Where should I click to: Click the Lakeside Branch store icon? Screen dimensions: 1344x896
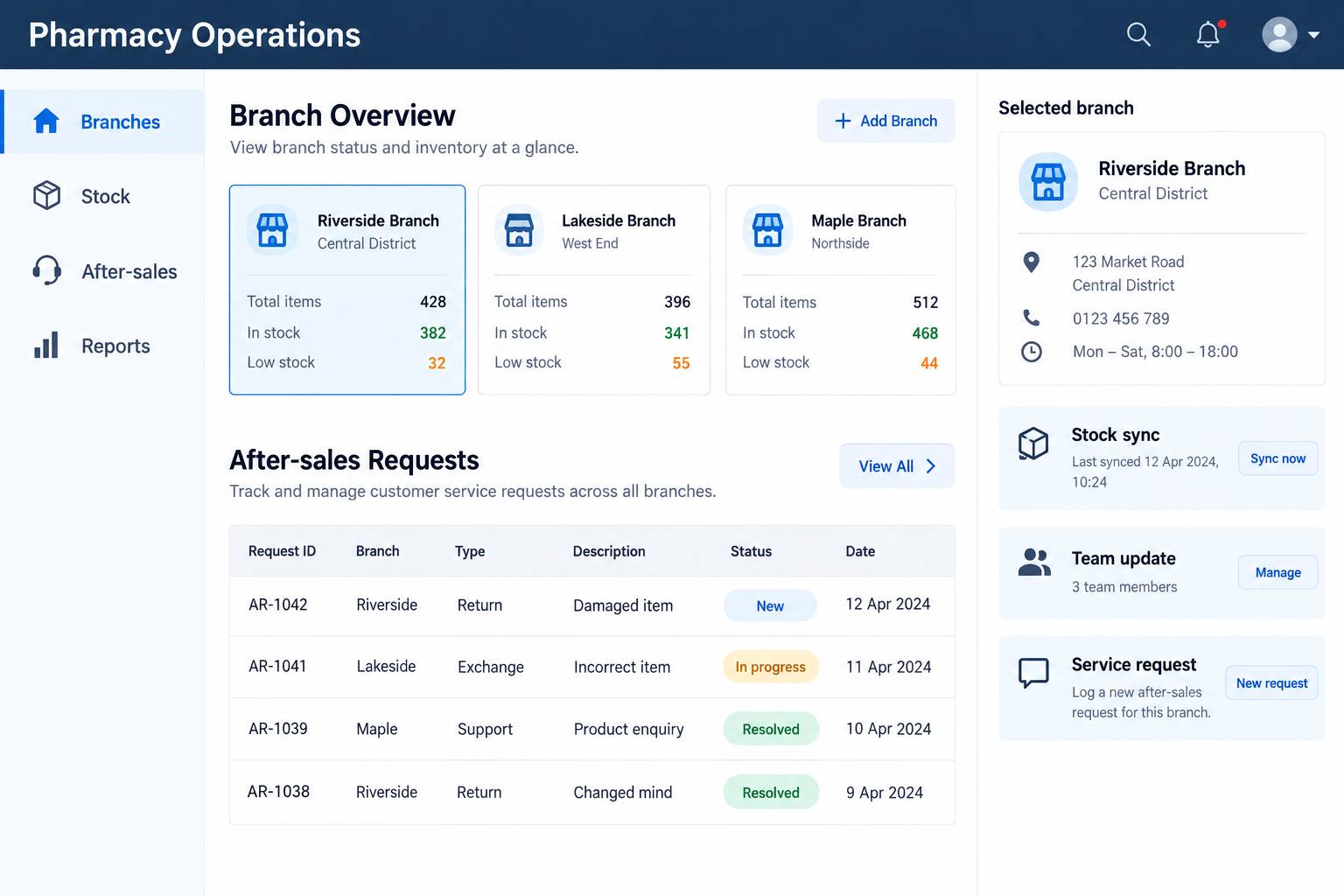point(520,230)
